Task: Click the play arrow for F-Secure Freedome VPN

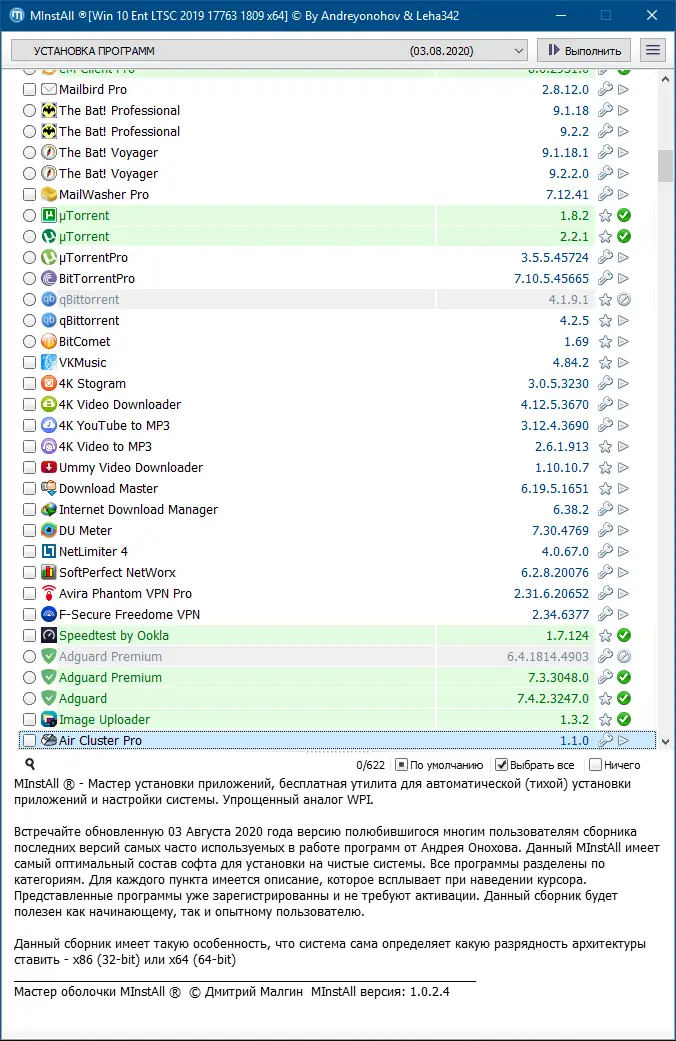Action: pyautogui.click(x=624, y=615)
